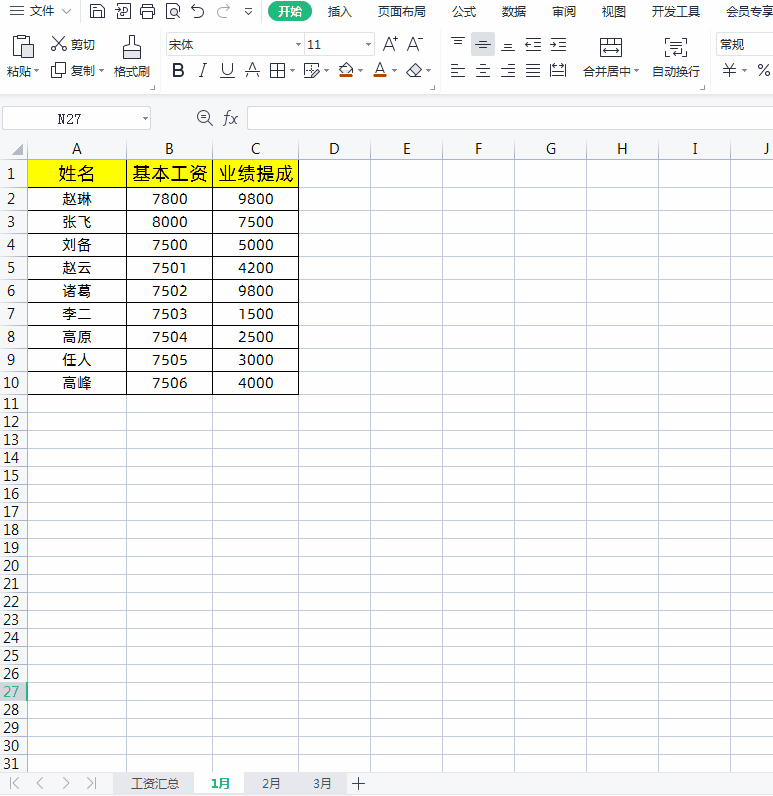773x796 pixels.
Task: Copy selection with the 复制 icon
Action: 58,70
